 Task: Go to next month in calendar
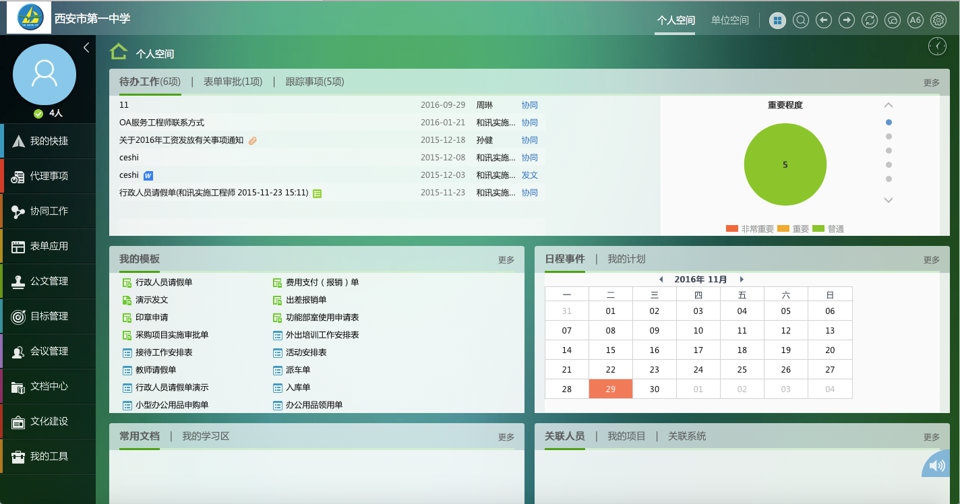click(x=741, y=279)
